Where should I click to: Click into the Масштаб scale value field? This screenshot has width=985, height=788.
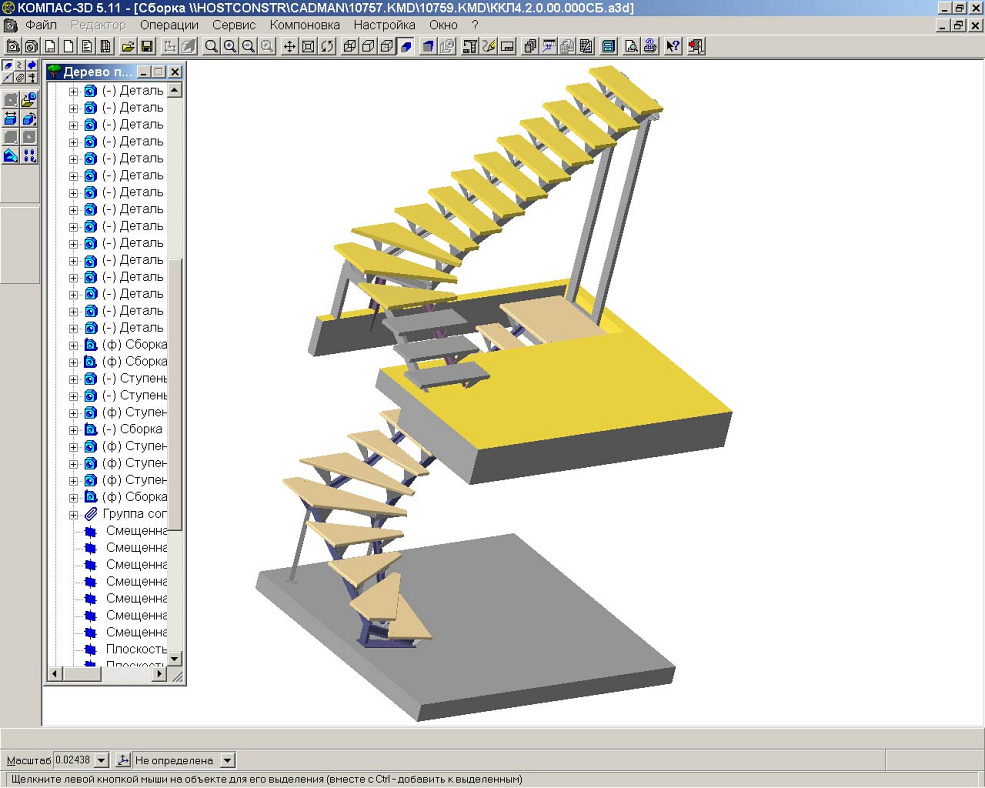click(x=76, y=761)
